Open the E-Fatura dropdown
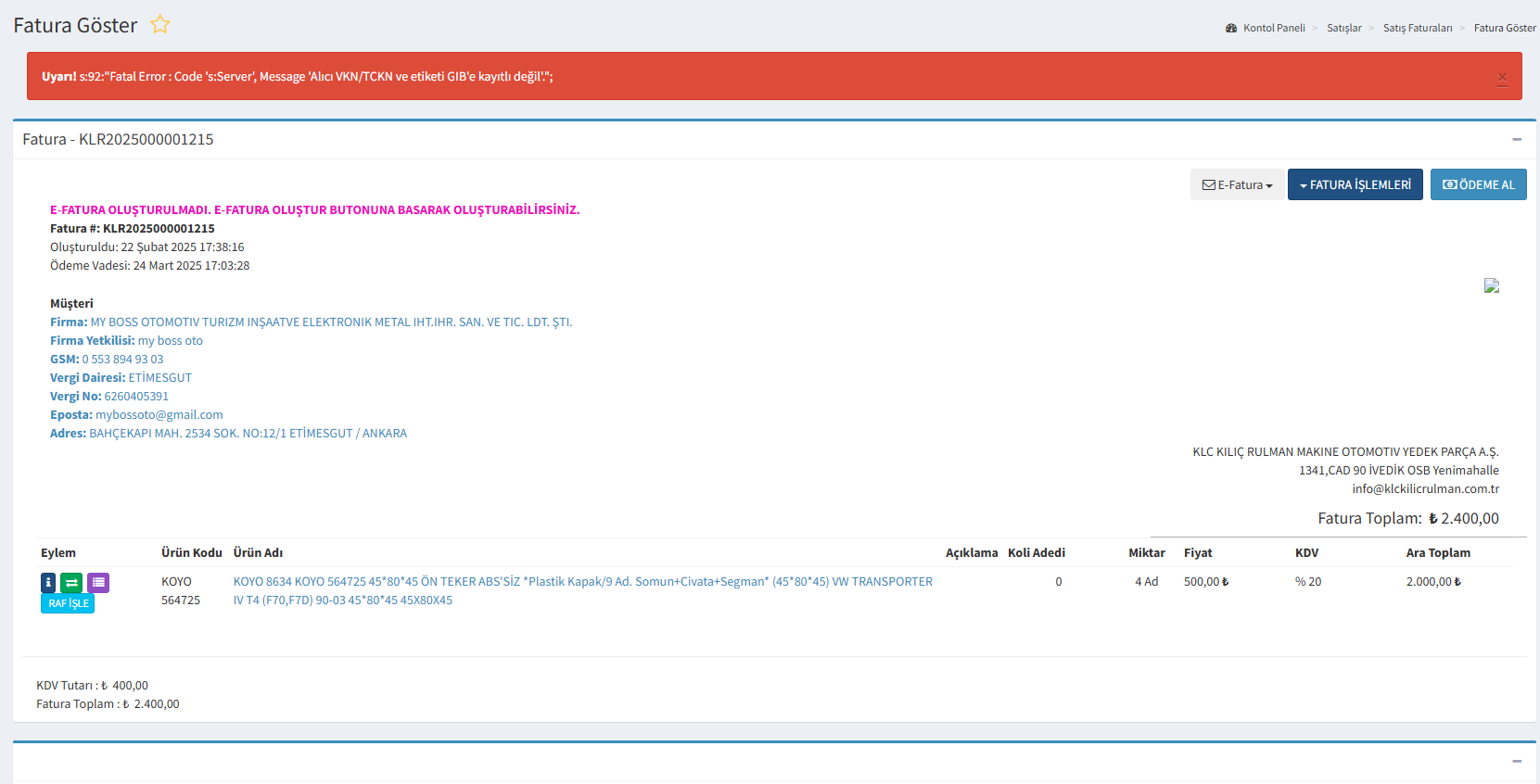This screenshot has height=784, width=1540. [x=1237, y=184]
